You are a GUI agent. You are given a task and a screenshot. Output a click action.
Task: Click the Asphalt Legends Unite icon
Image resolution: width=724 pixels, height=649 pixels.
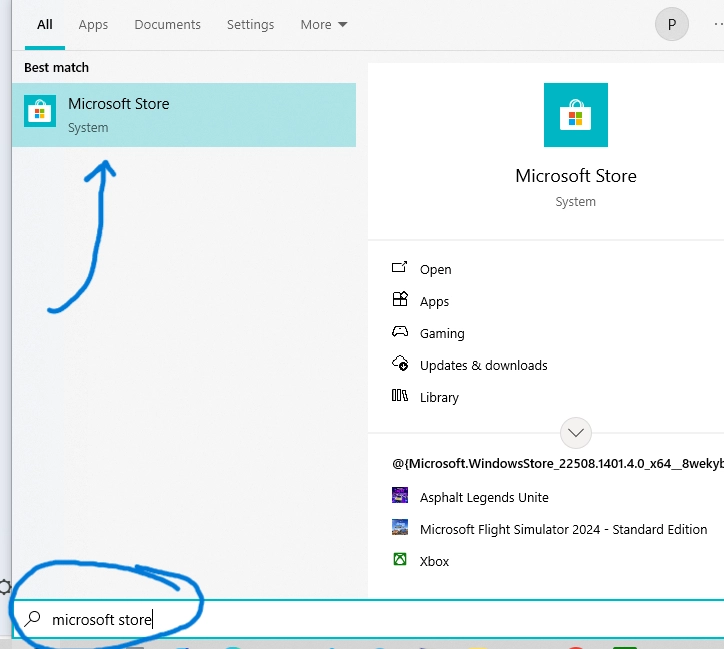400,495
